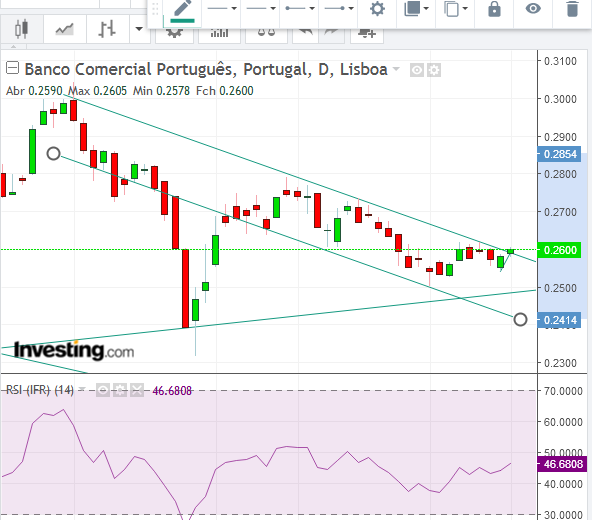Click the blue price label 0.2414
605x520 pixels.
[560, 320]
